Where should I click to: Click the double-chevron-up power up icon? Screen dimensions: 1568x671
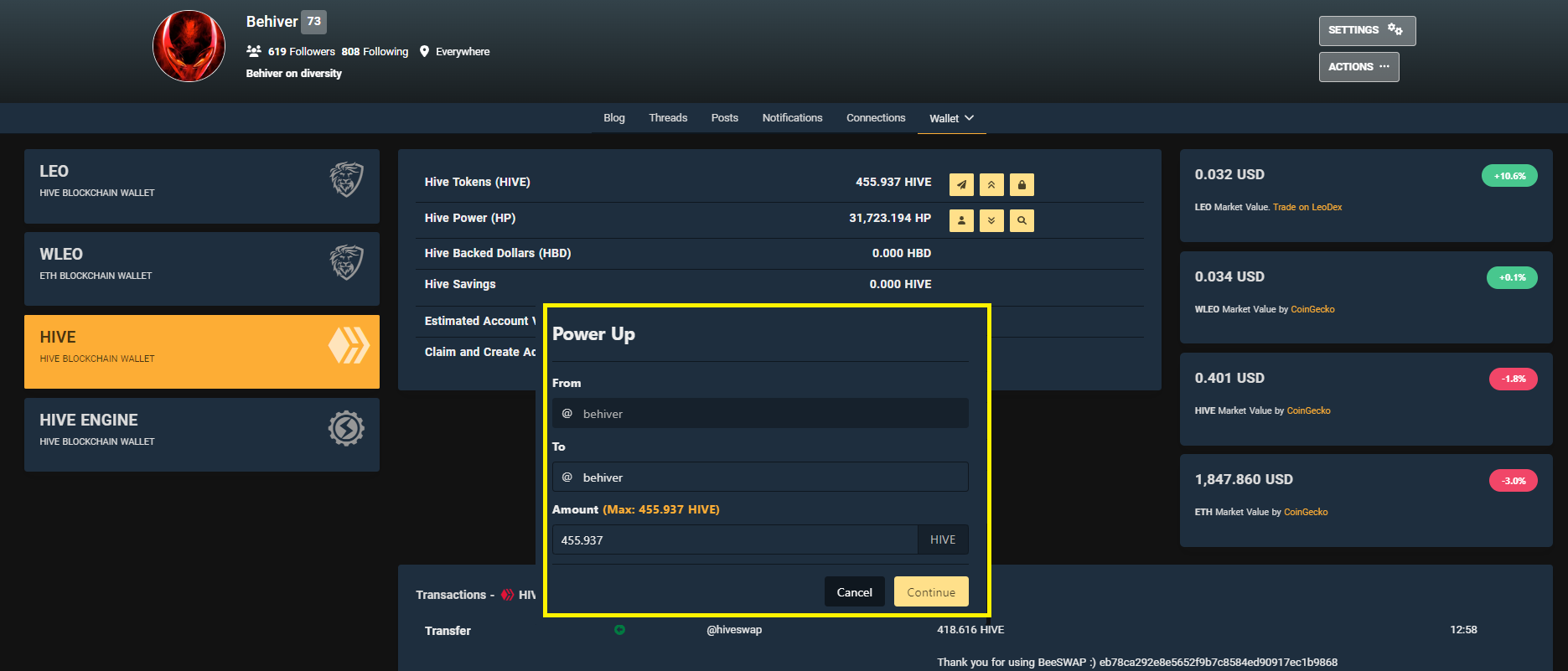[991, 184]
